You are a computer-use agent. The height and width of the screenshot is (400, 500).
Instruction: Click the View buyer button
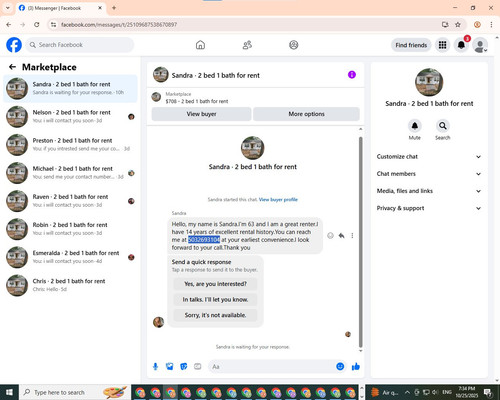pyautogui.click(x=201, y=114)
